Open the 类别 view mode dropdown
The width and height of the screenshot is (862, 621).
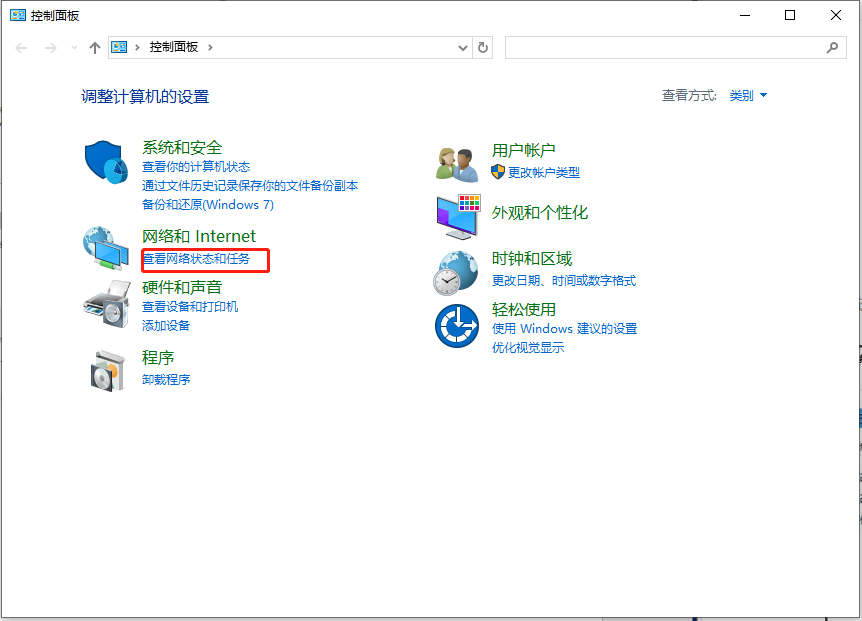(x=748, y=95)
